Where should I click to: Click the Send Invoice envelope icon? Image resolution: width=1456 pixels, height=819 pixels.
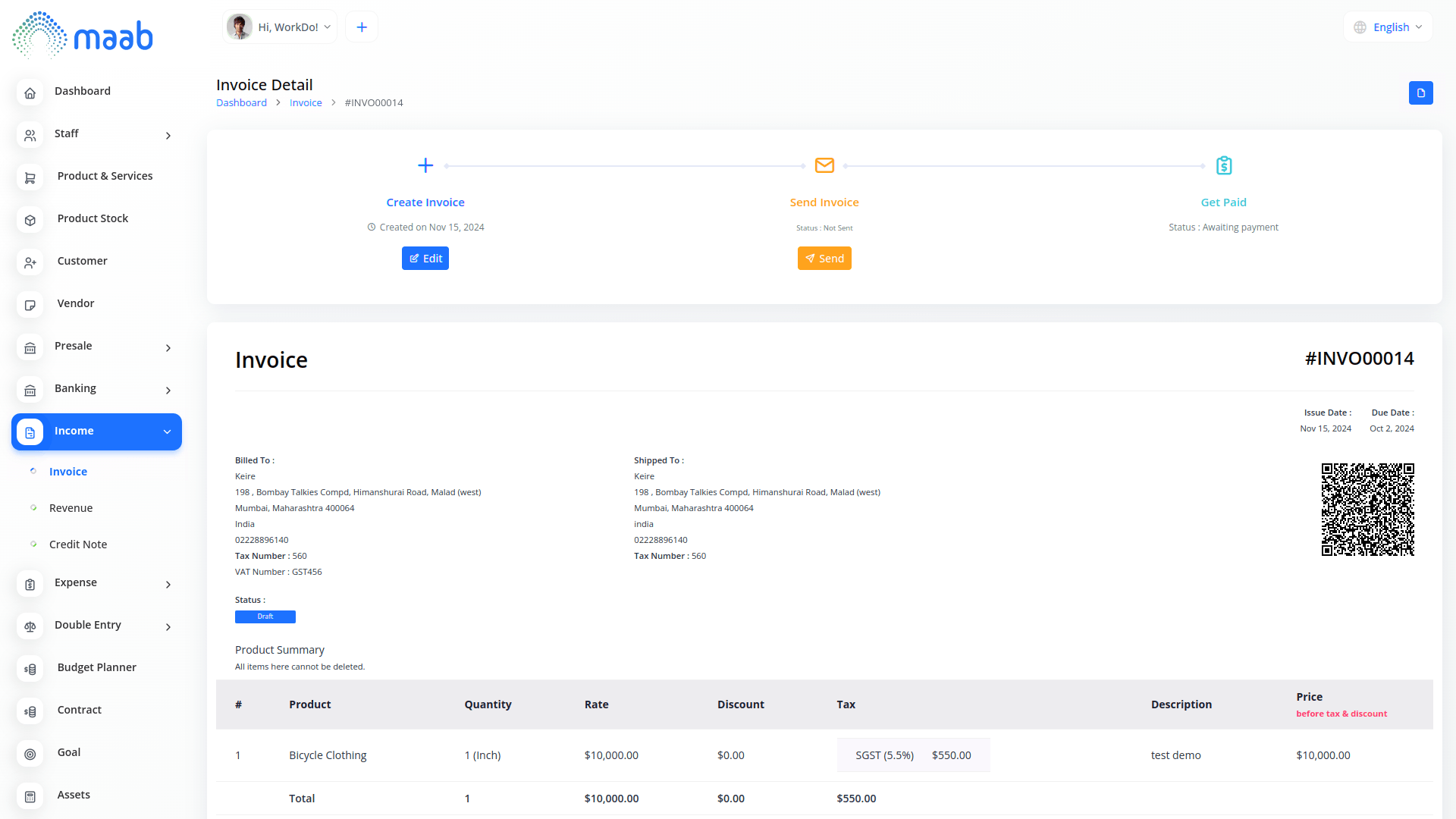824,165
